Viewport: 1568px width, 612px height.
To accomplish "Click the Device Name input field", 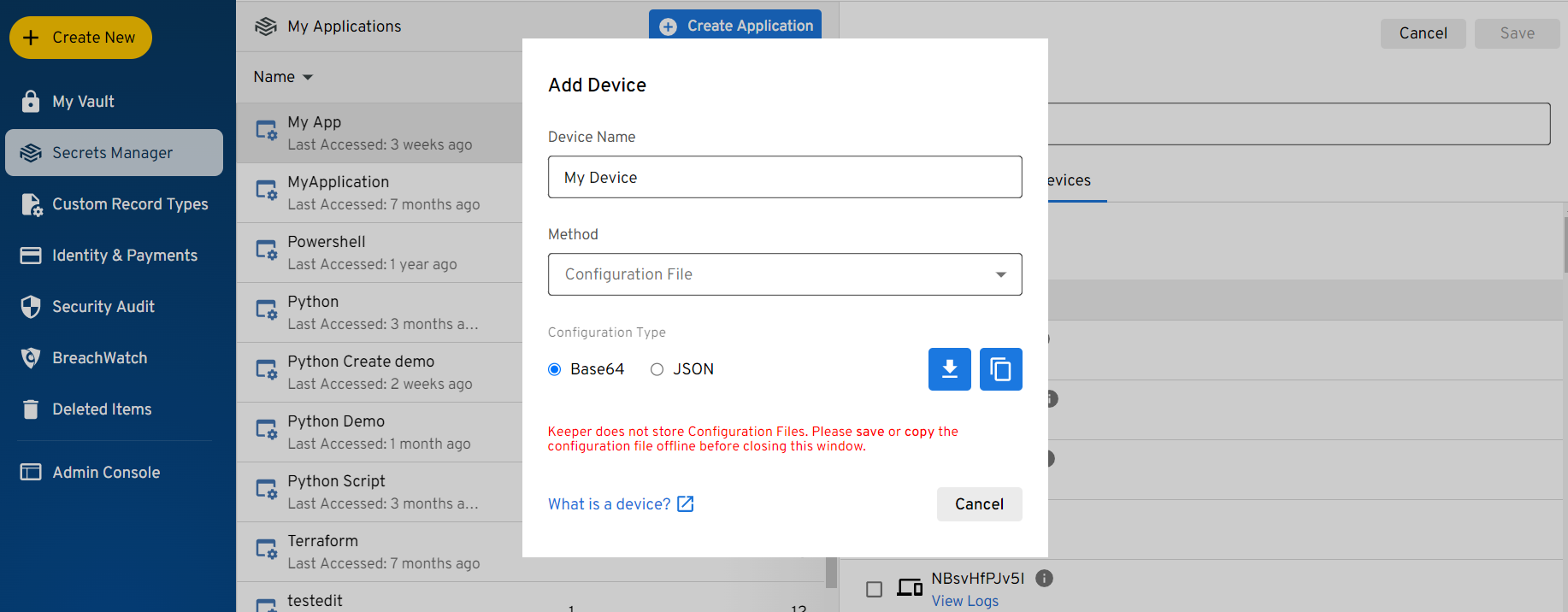I will (784, 177).
